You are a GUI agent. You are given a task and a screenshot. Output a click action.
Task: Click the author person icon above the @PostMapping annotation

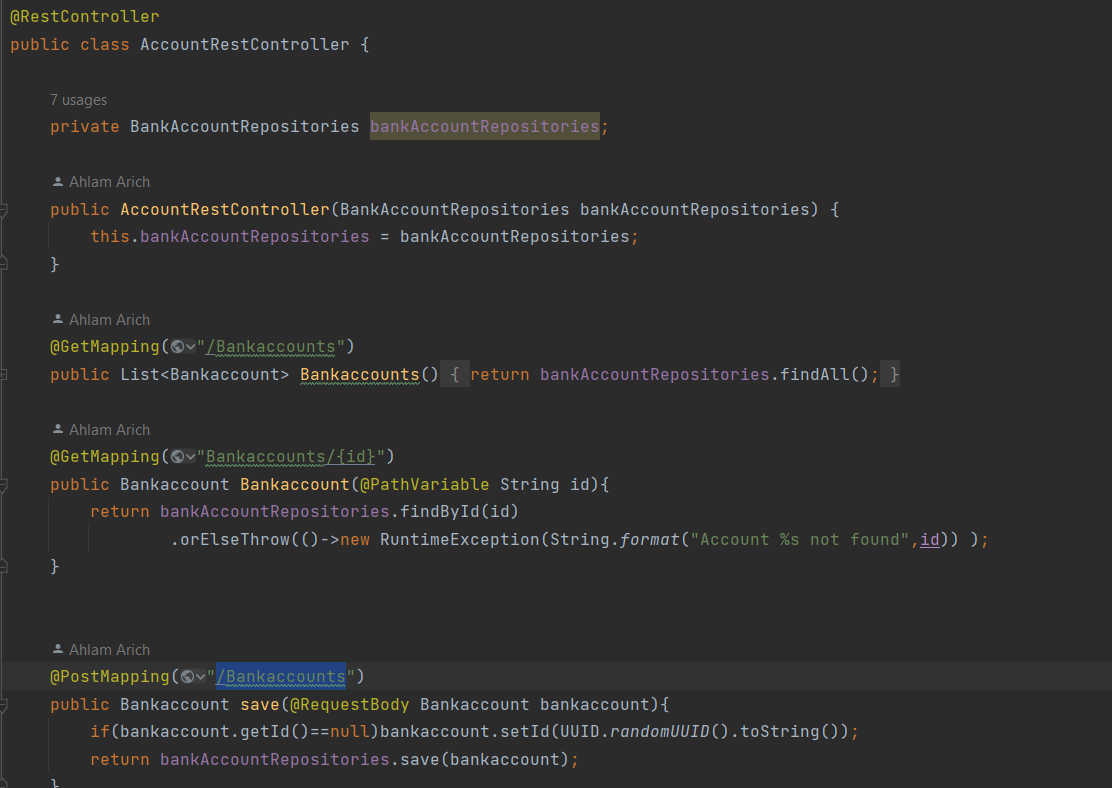coord(58,650)
